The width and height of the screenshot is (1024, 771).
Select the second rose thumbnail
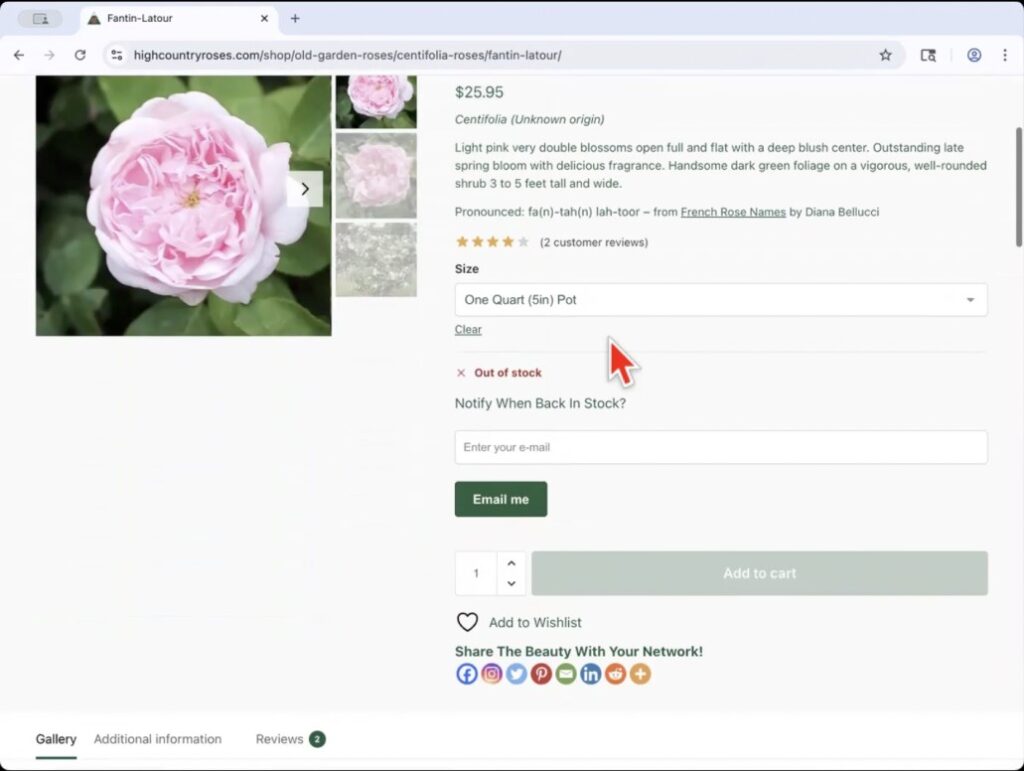(376, 175)
